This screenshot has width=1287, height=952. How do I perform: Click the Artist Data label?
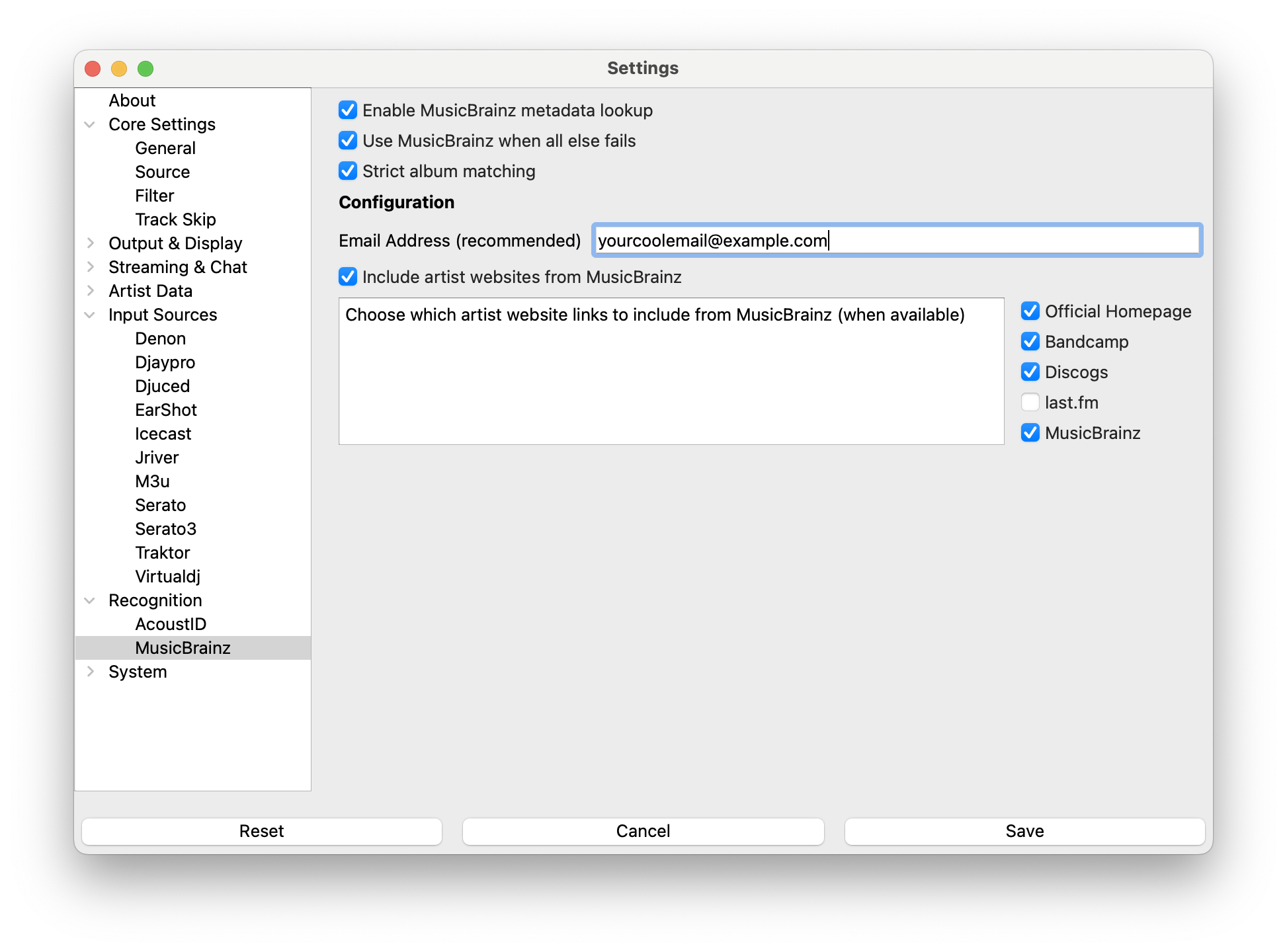click(x=151, y=291)
